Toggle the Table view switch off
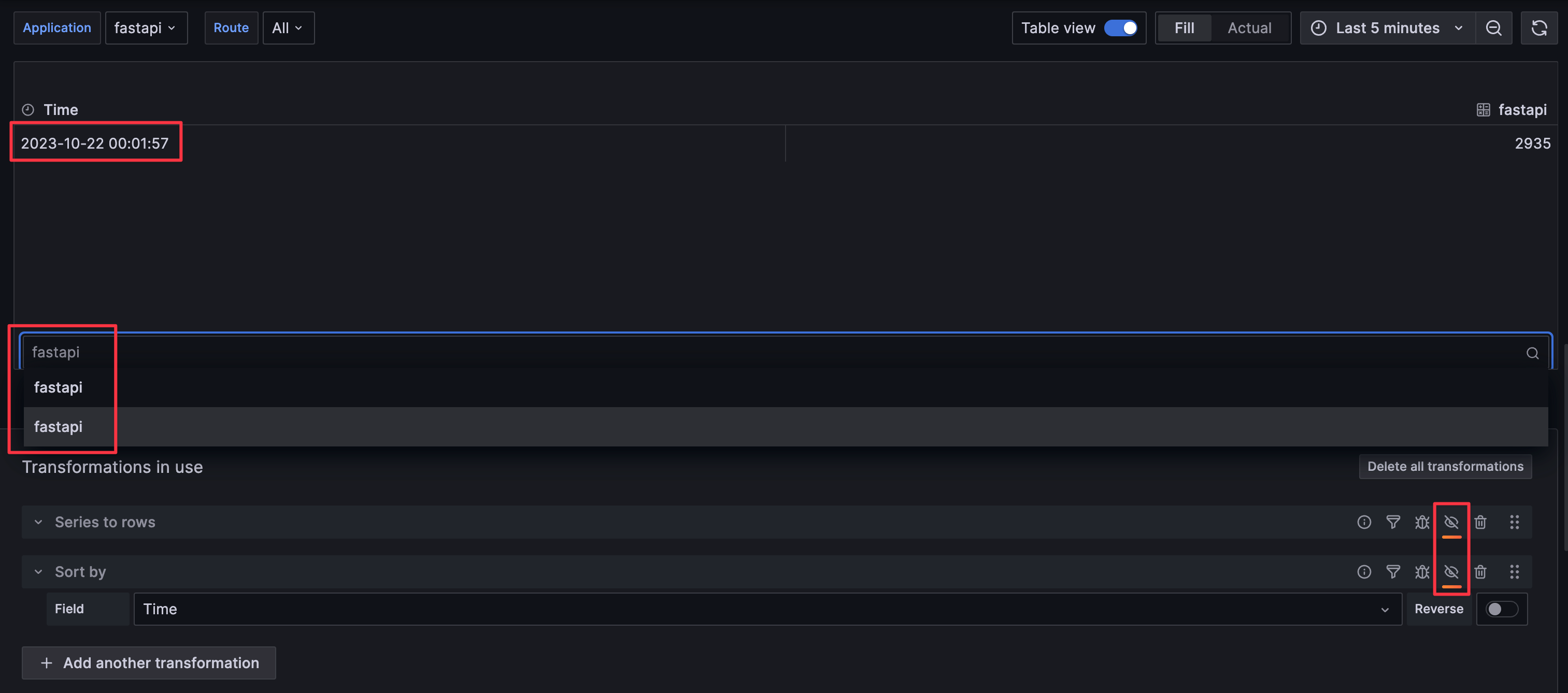Screen dimensions: 1568x693 pyautogui.click(x=1121, y=28)
